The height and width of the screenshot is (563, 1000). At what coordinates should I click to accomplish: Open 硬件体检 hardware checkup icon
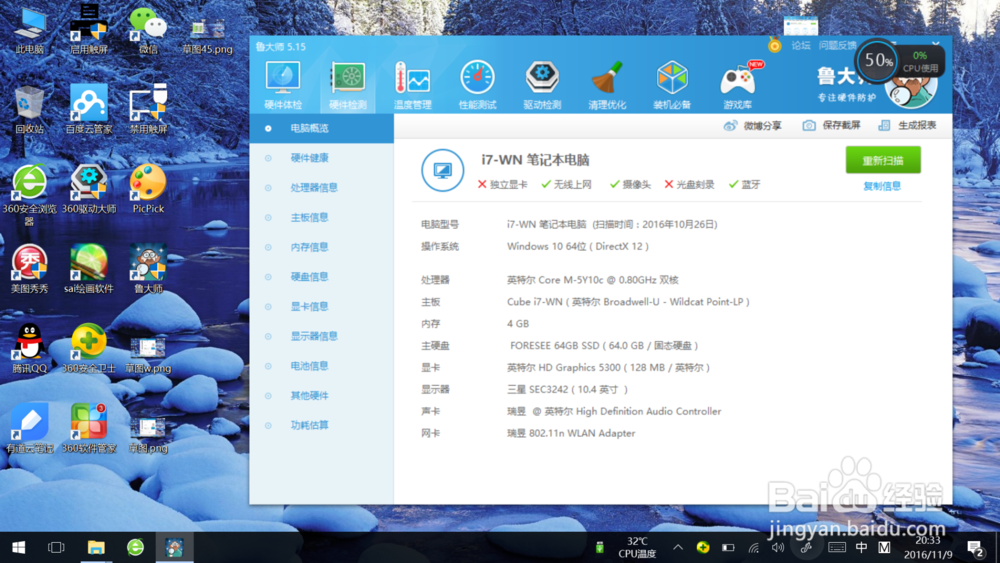pos(283,85)
